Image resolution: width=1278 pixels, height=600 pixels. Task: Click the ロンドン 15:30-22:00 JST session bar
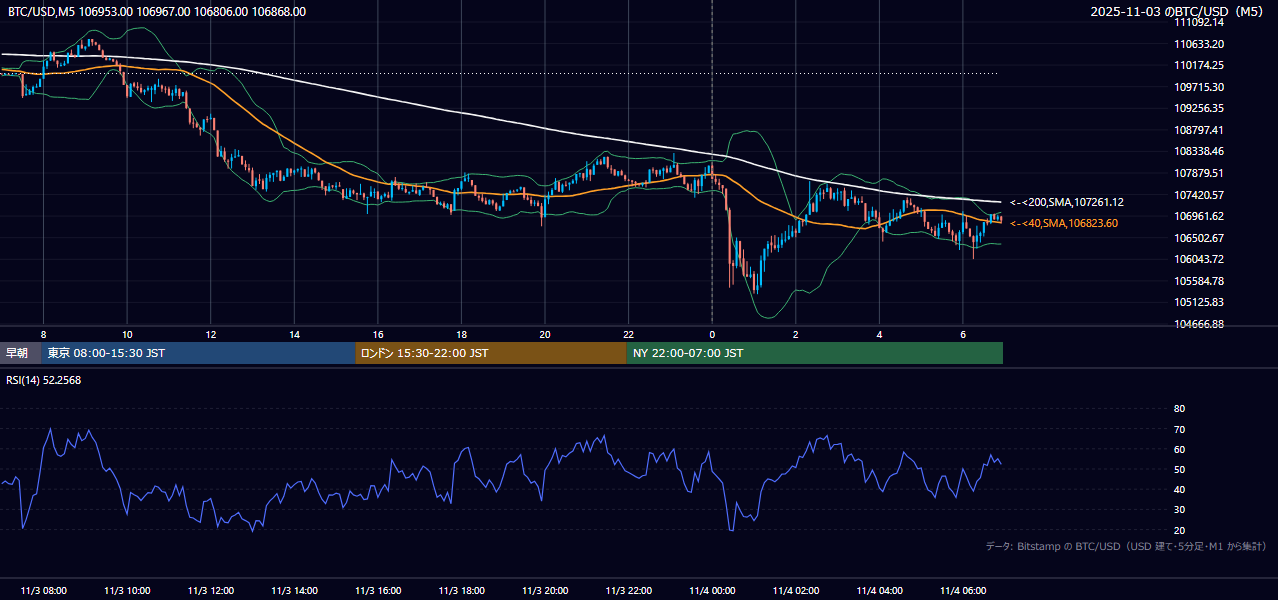point(491,353)
